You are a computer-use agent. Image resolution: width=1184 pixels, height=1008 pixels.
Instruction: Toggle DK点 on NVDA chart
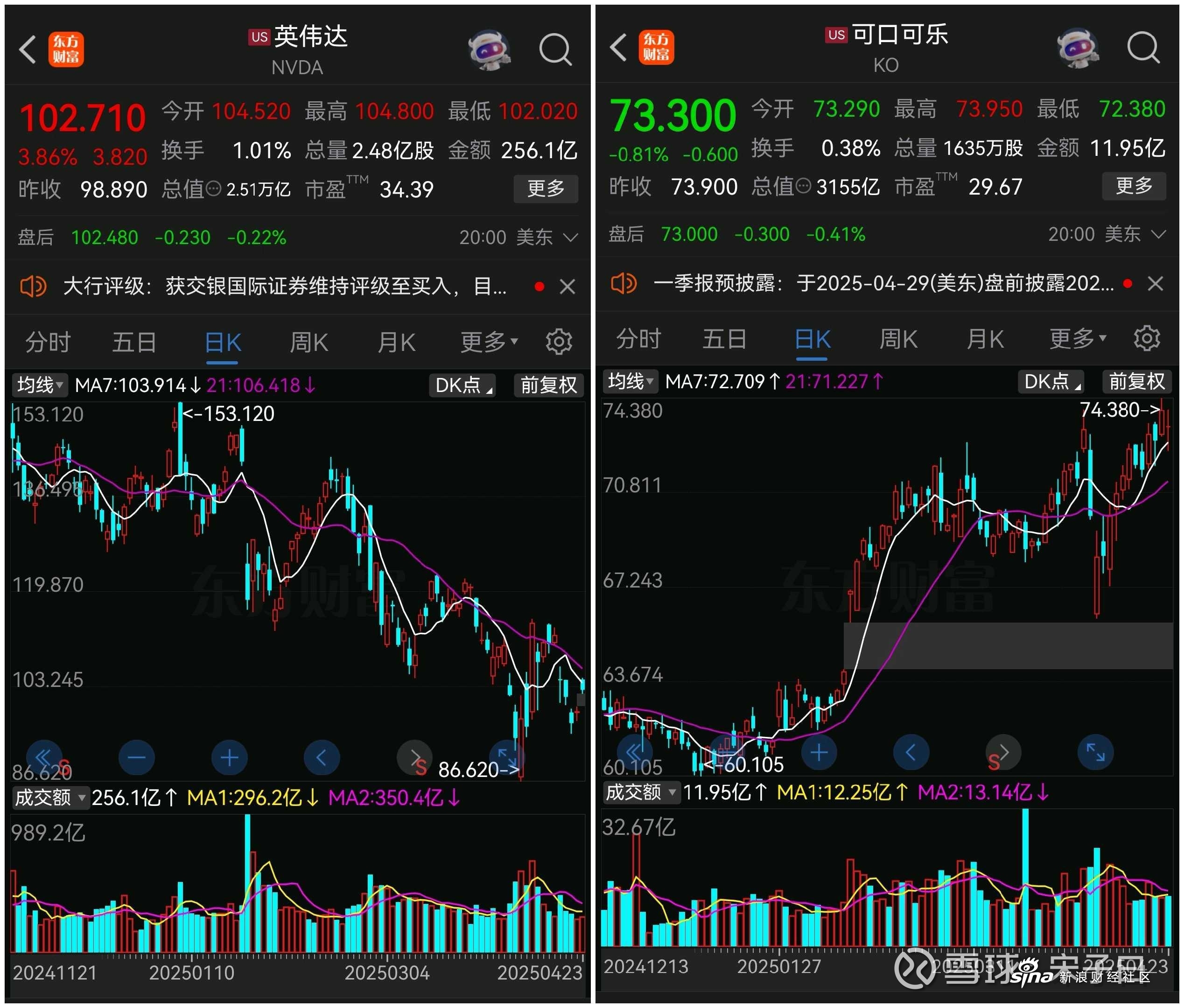tap(462, 385)
